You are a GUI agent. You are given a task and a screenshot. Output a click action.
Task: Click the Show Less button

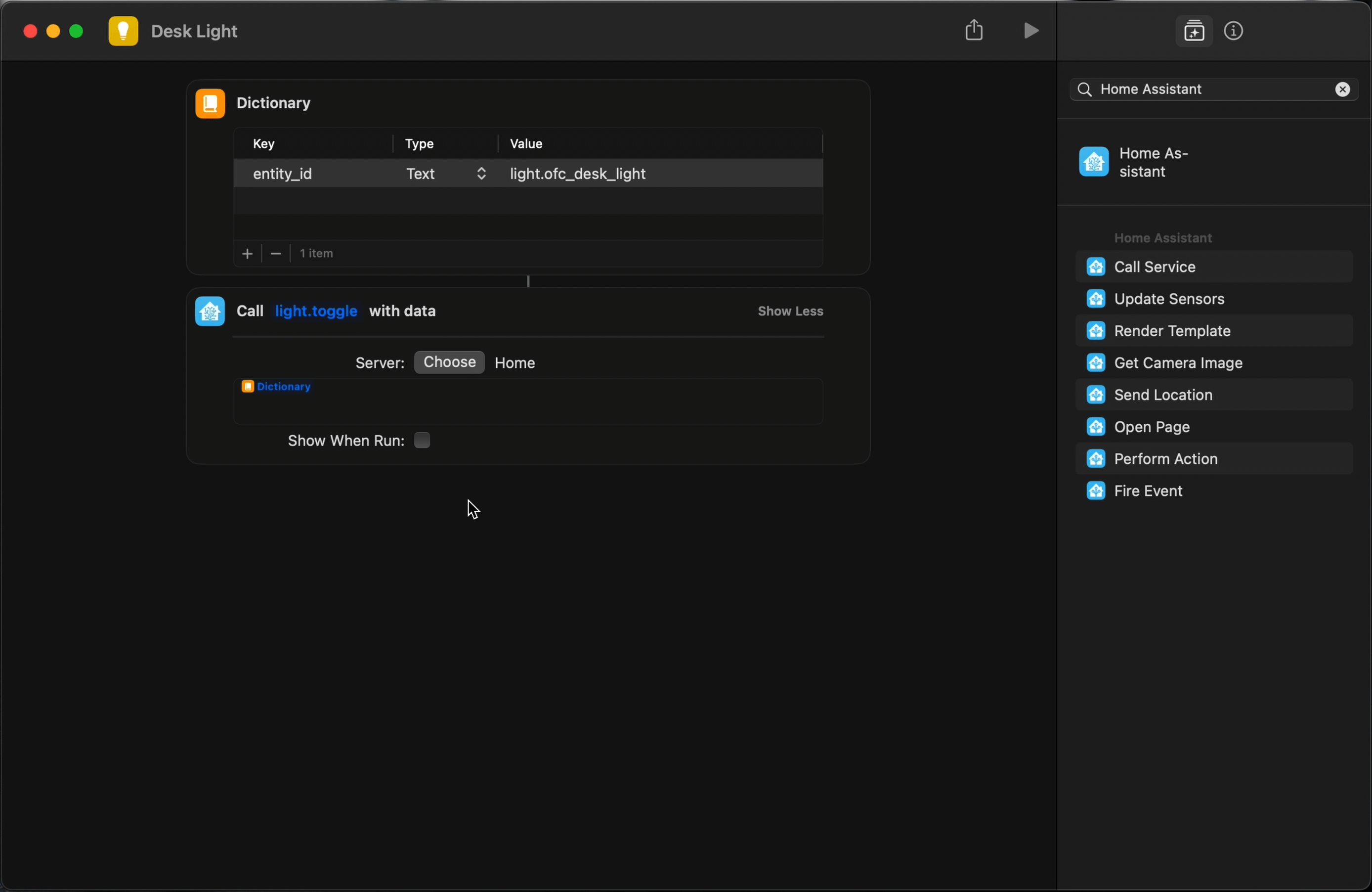791,311
